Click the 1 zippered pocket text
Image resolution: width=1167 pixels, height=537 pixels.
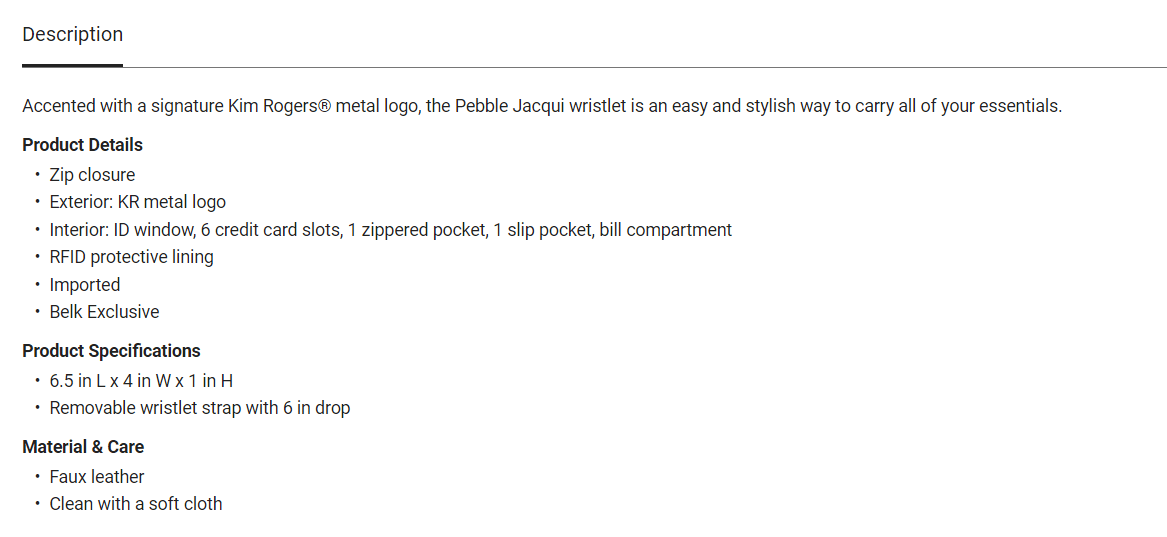click(416, 230)
